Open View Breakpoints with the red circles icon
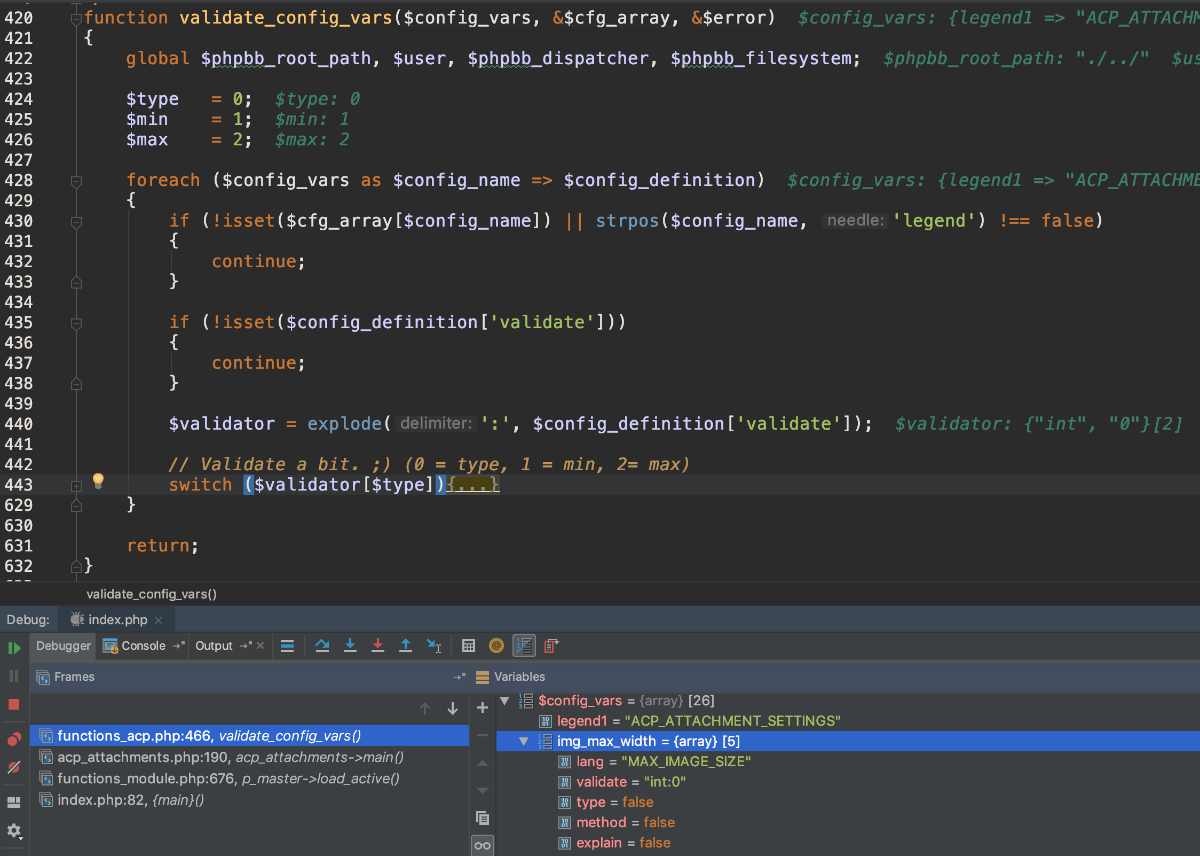This screenshot has width=1200, height=856. 14,739
